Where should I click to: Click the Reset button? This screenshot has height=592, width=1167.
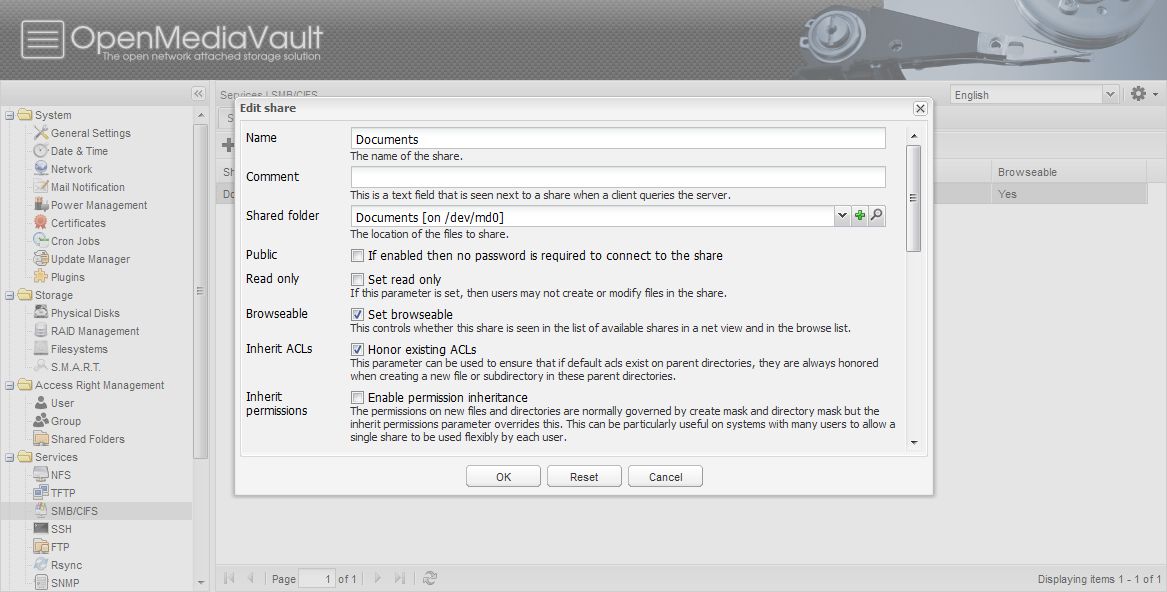(x=584, y=477)
